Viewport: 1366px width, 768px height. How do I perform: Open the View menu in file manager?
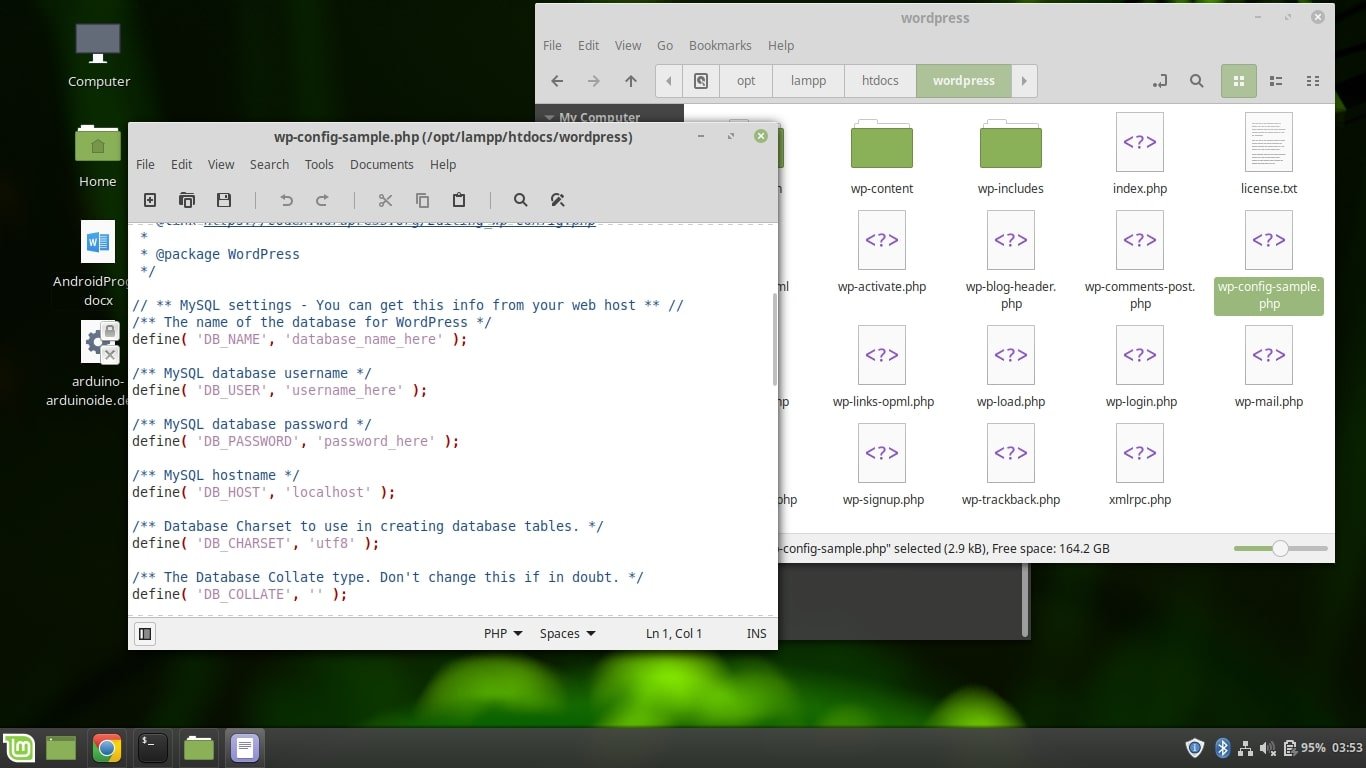pos(628,45)
